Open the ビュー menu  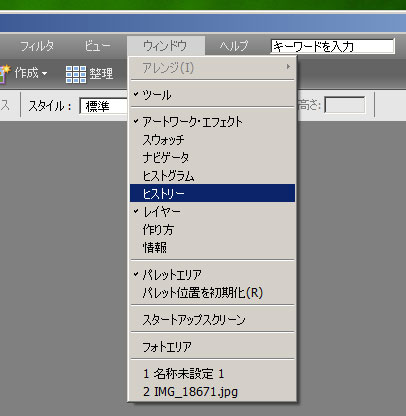point(97,46)
